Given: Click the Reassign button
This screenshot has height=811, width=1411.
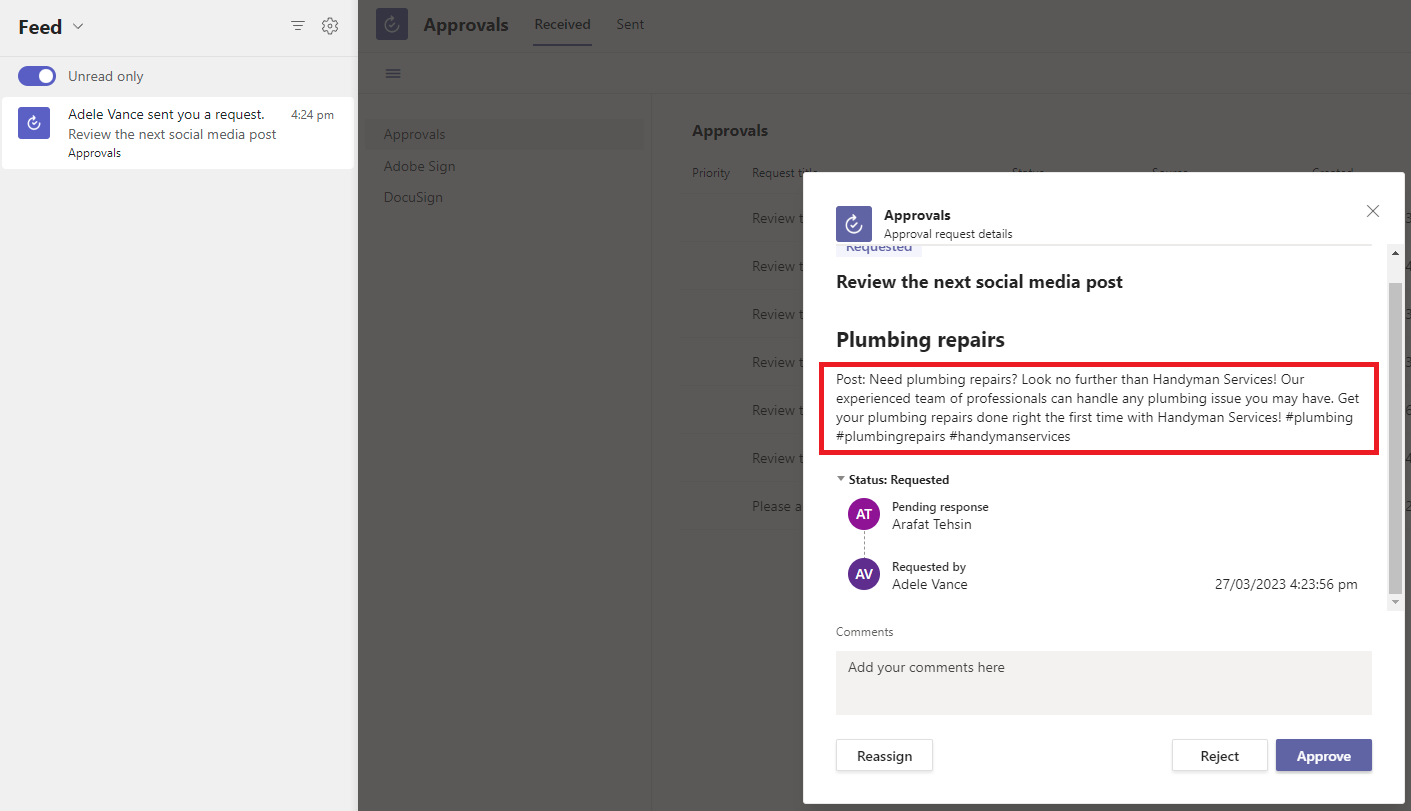Looking at the screenshot, I should [x=884, y=755].
